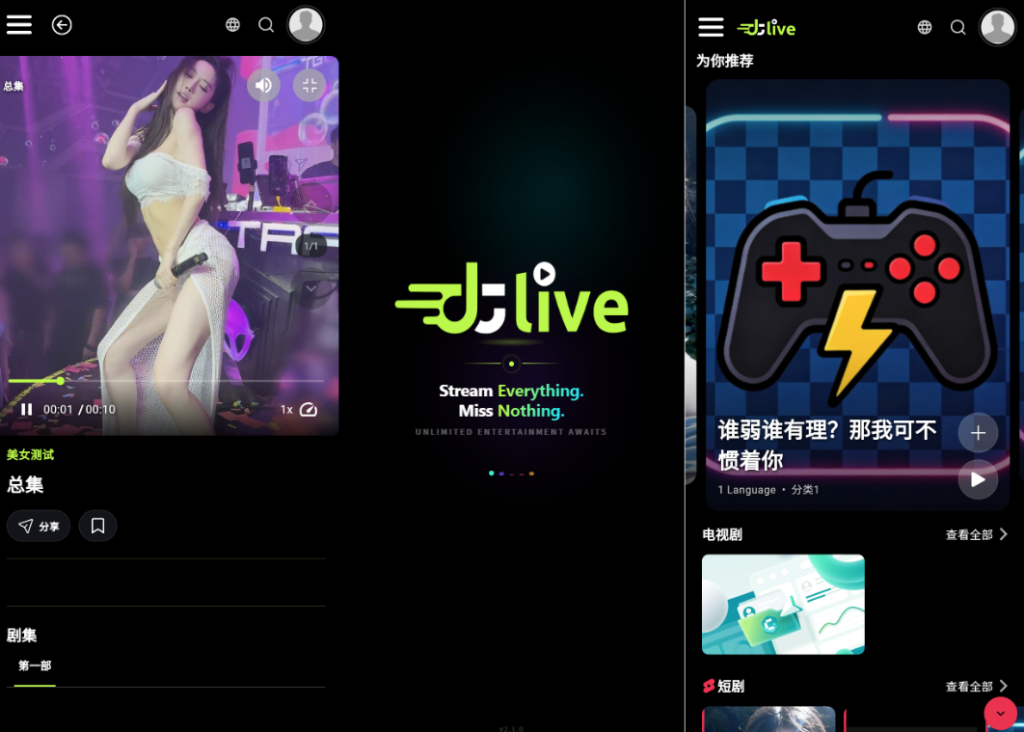
Task: Open the 电视剧 thumbnail card
Action: [x=783, y=604]
